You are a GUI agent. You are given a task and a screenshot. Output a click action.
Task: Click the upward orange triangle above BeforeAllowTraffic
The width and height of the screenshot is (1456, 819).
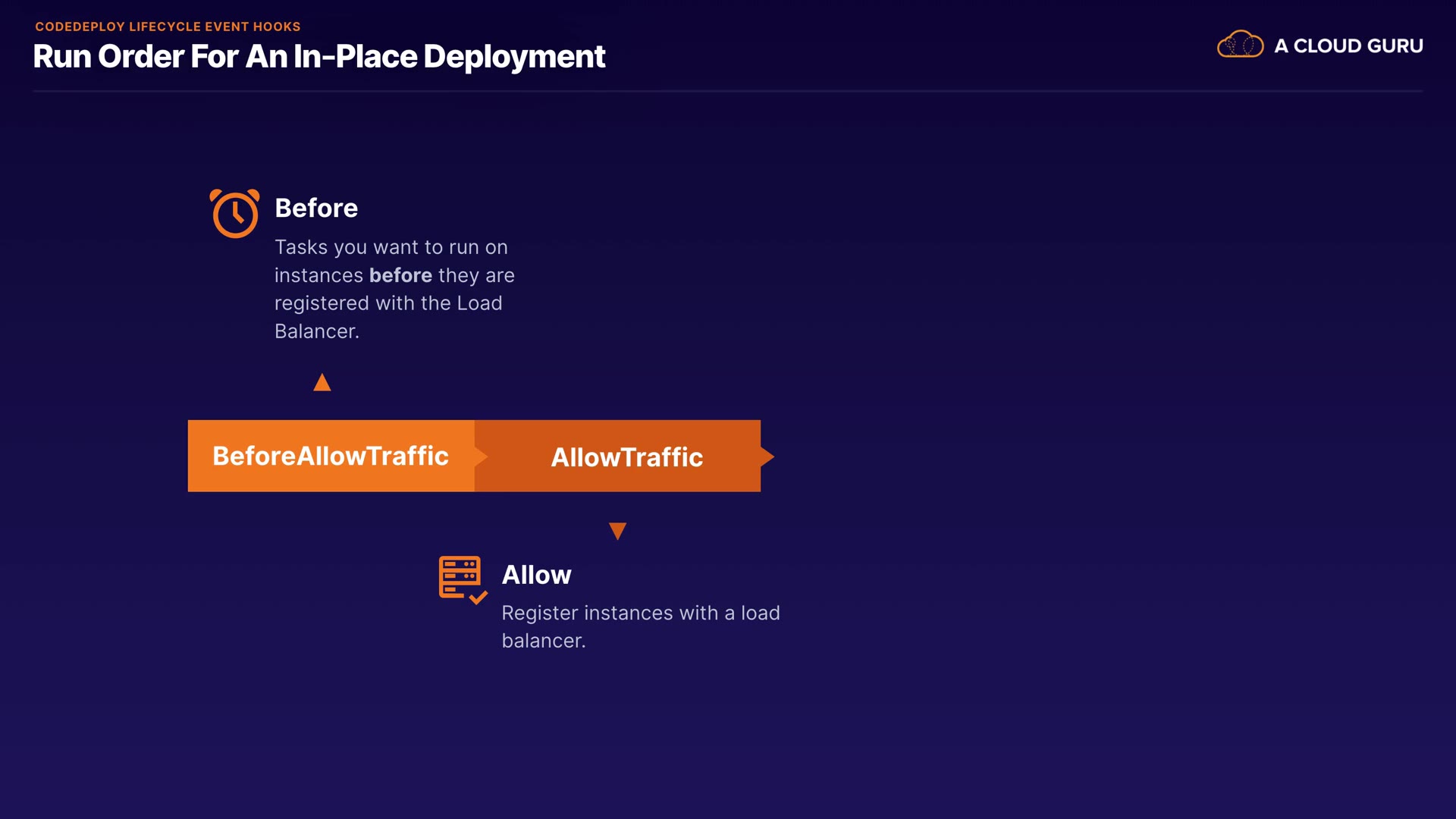tap(322, 383)
